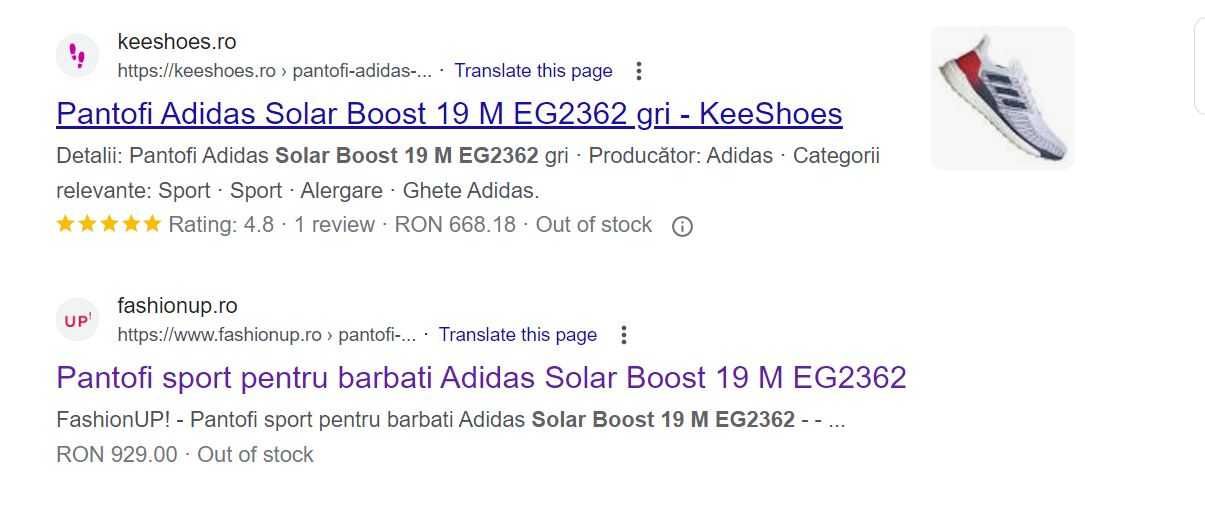Click the https://keeshoes.ro breadcrumb URL
Viewport: 1205px width, 507px height.
pyautogui.click(x=275, y=71)
